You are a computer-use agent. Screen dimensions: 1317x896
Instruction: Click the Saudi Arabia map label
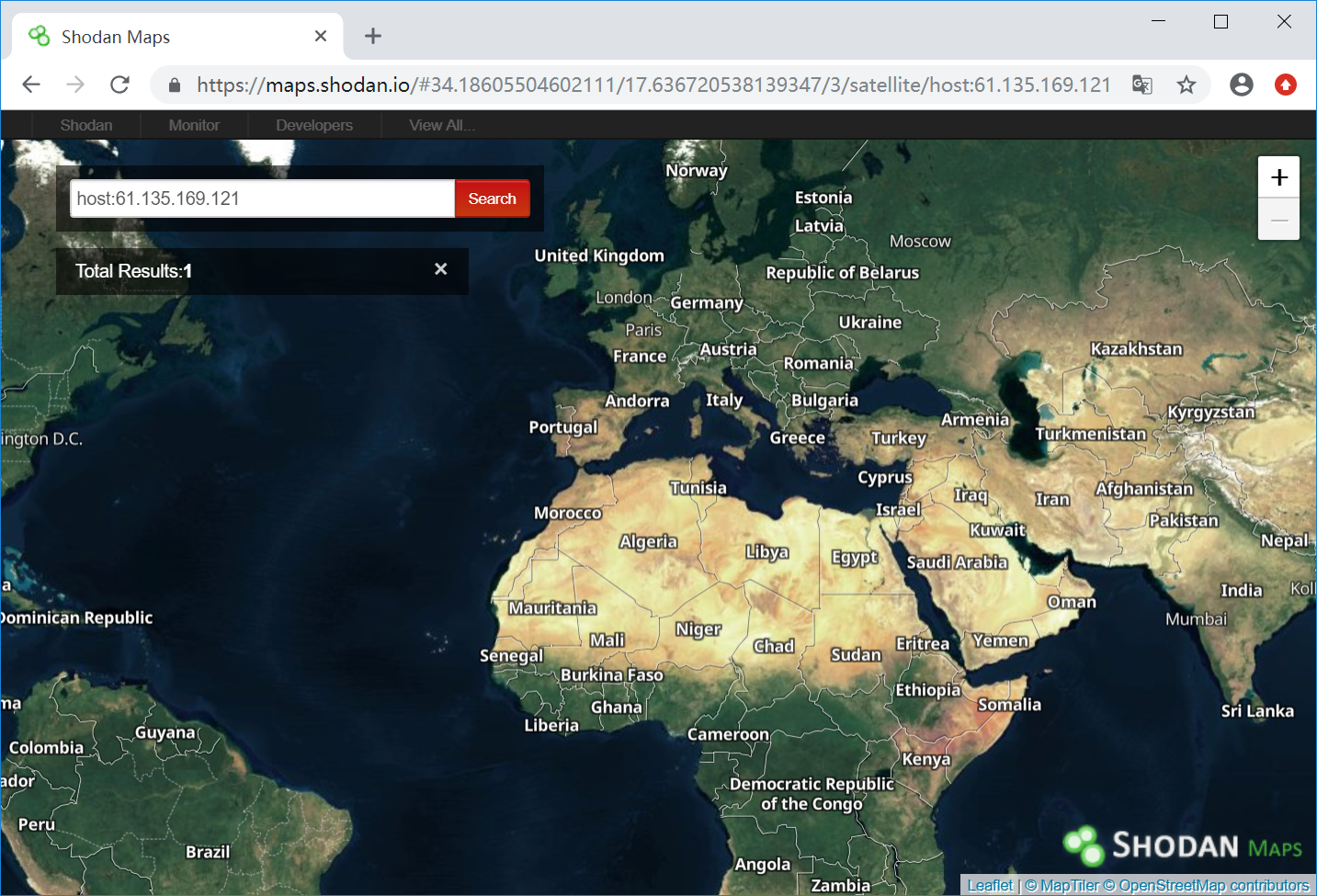[957, 561]
